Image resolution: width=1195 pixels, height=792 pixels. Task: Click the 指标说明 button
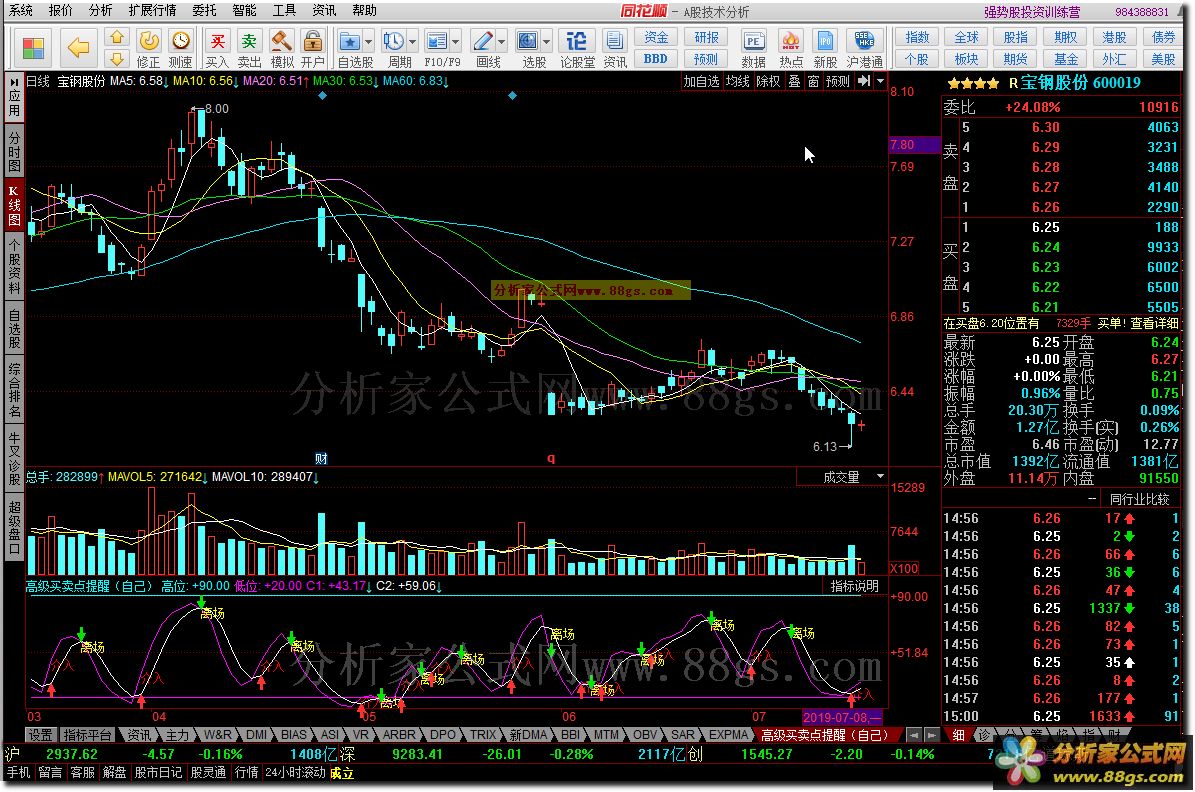(854, 585)
